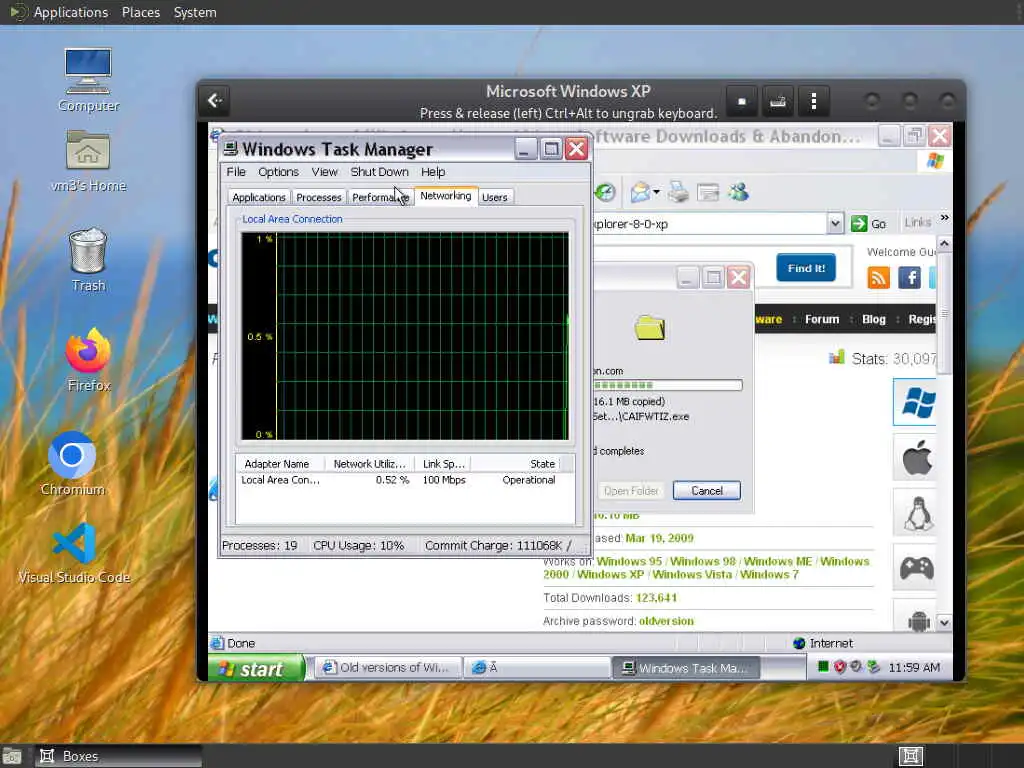
Task: Click the Windows XP start button
Action: (257, 669)
